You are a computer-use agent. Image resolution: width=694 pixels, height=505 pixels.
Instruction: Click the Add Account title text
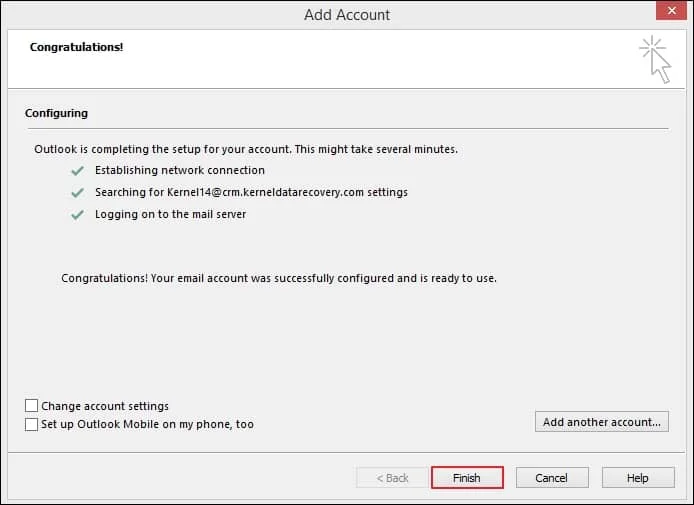(347, 15)
